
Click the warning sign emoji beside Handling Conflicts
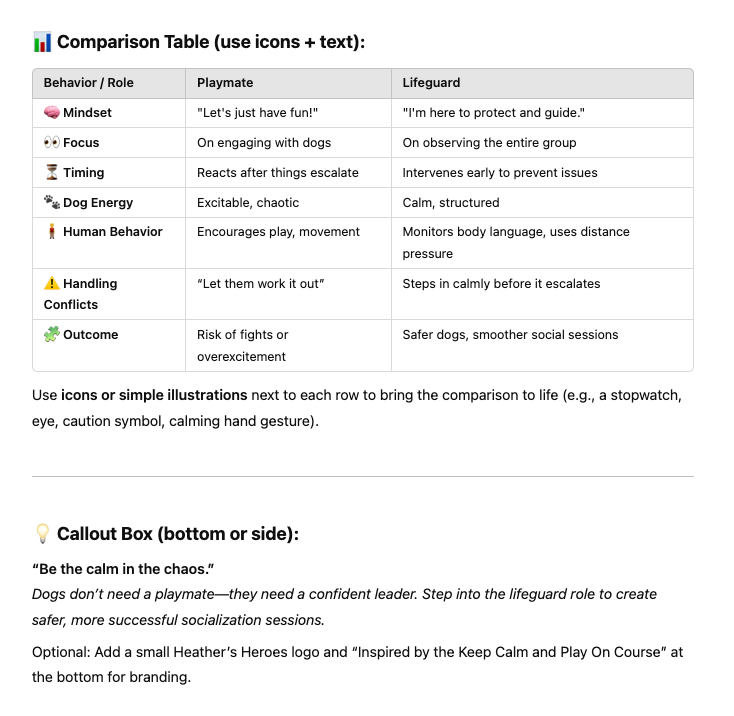click(52, 284)
